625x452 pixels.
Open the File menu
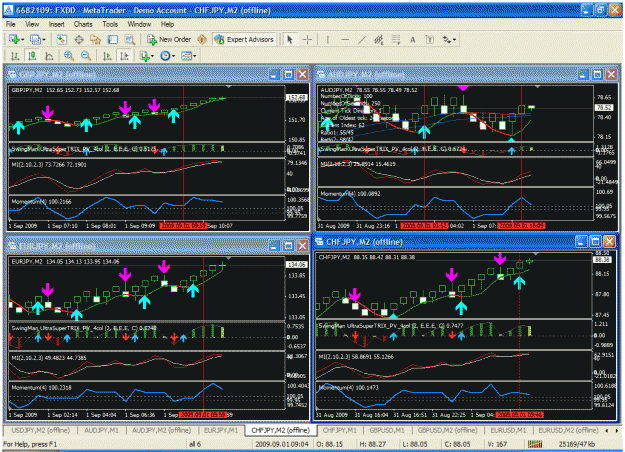click(x=11, y=24)
